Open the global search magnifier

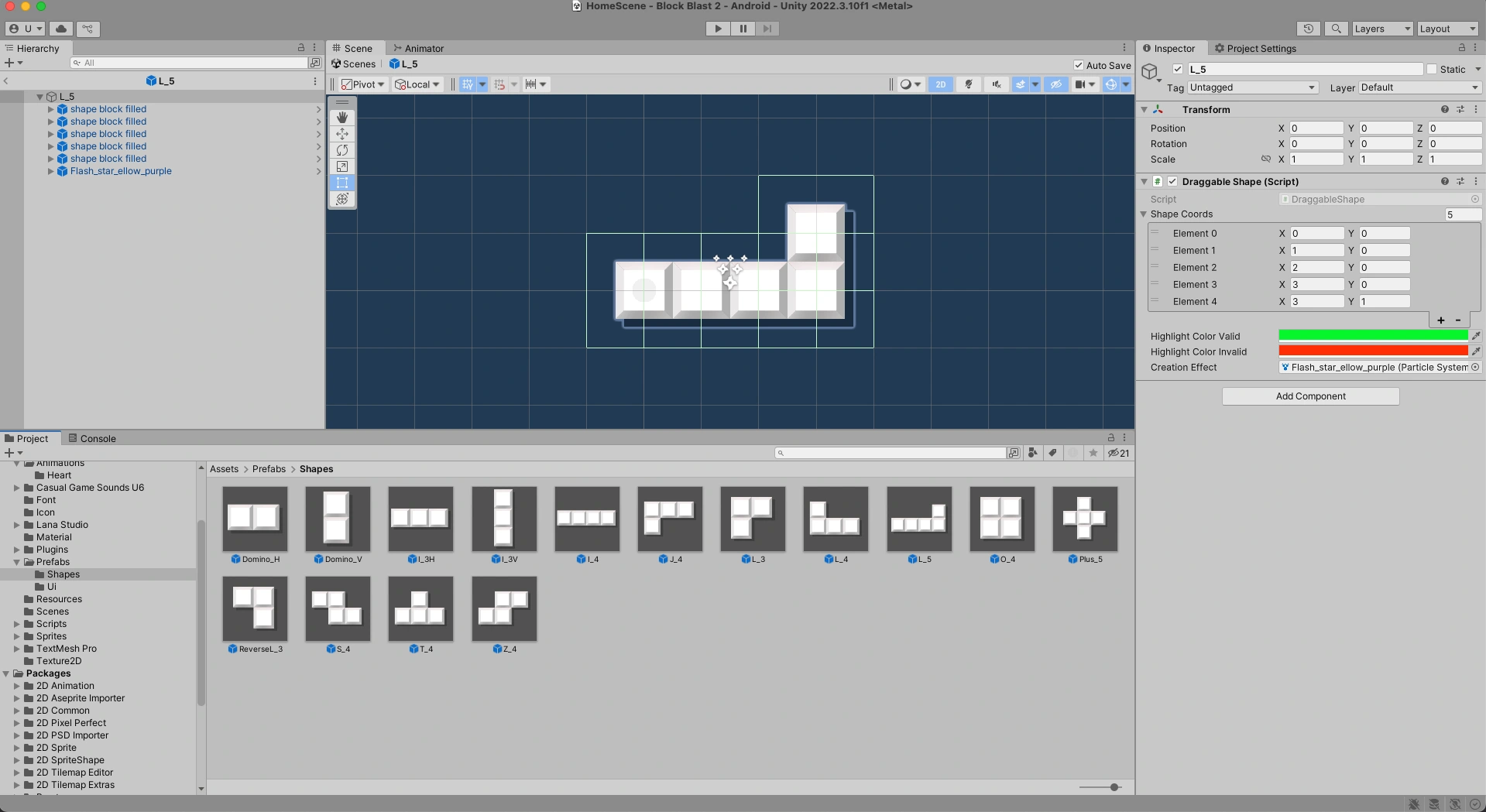[x=1336, y=29]
